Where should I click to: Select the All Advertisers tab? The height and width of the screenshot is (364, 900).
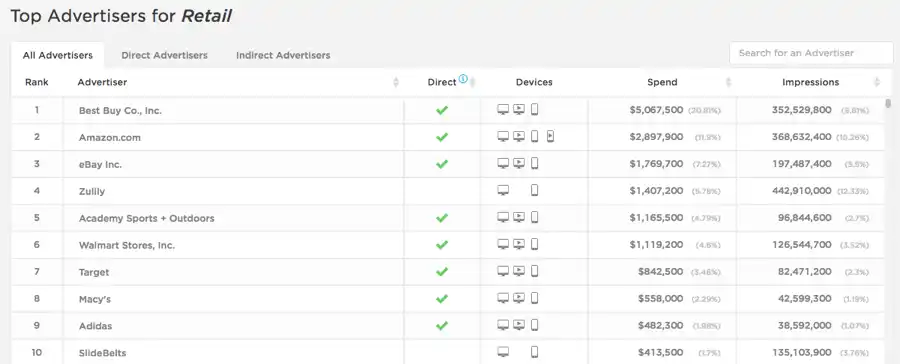click(x=57, y=55)
